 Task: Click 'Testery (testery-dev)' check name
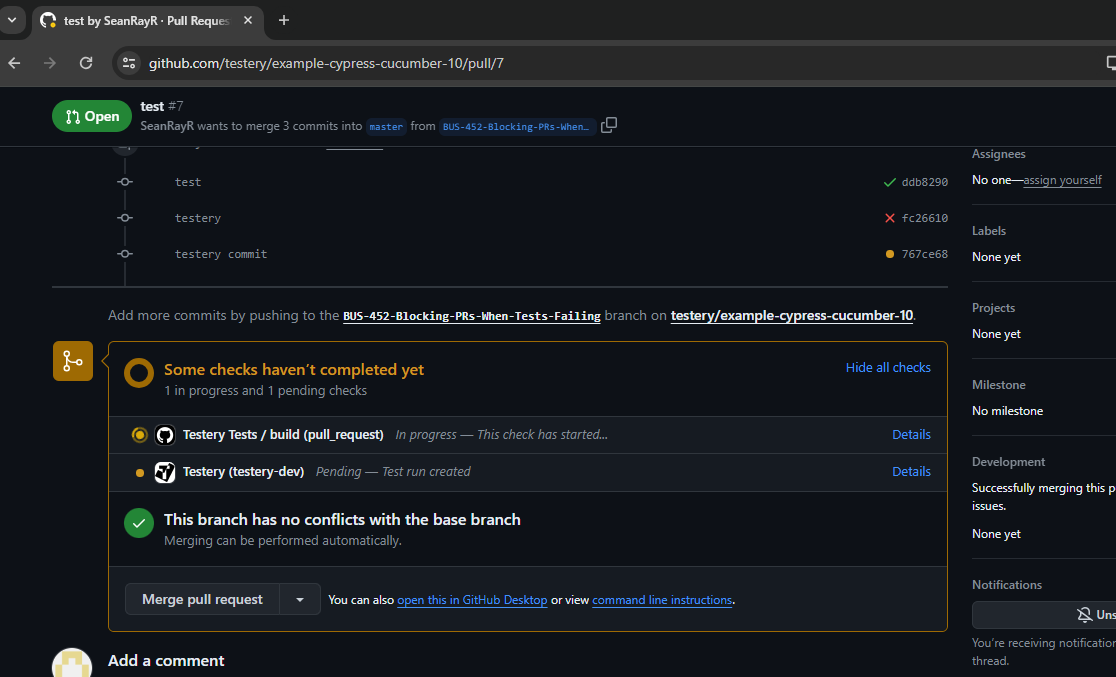(243, 472)
